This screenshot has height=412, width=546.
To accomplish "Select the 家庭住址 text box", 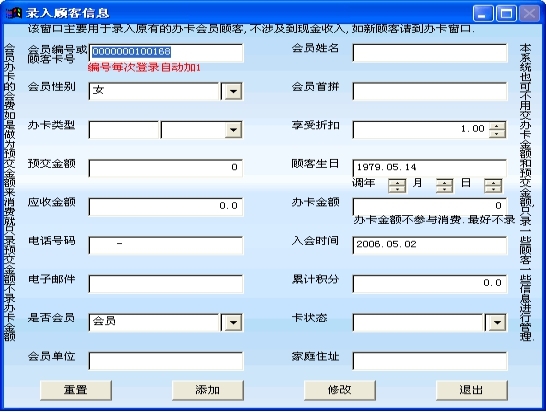I will pyautogui.click(x=430, y=361).
